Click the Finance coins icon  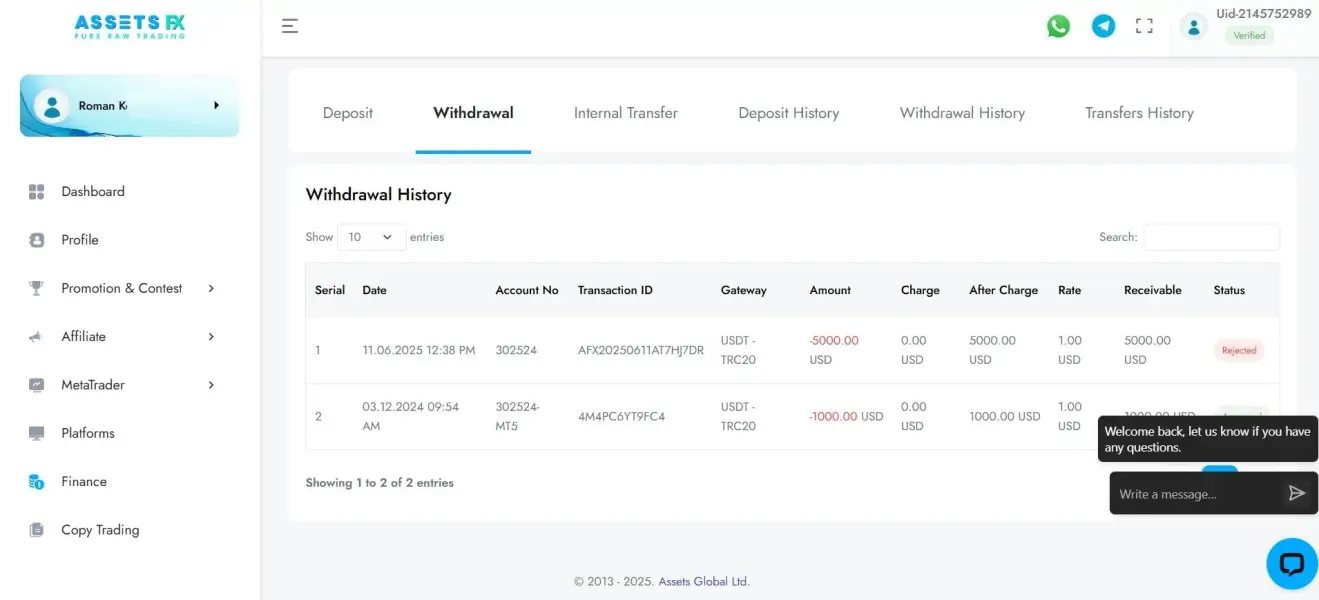37,482
